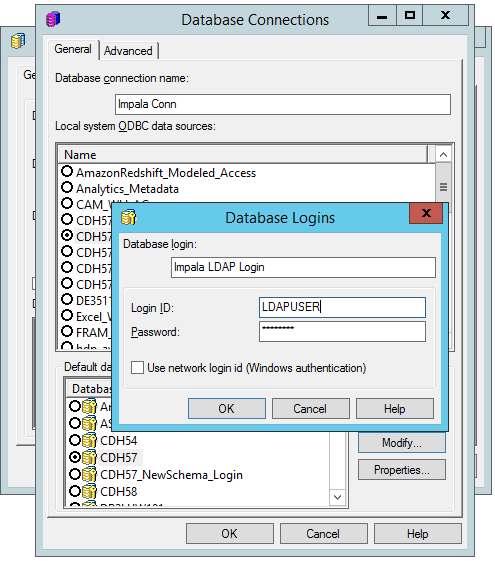Click the CDH57 login database icon
495x561 pixels.
pyautogui.click(x=89, y=457)
